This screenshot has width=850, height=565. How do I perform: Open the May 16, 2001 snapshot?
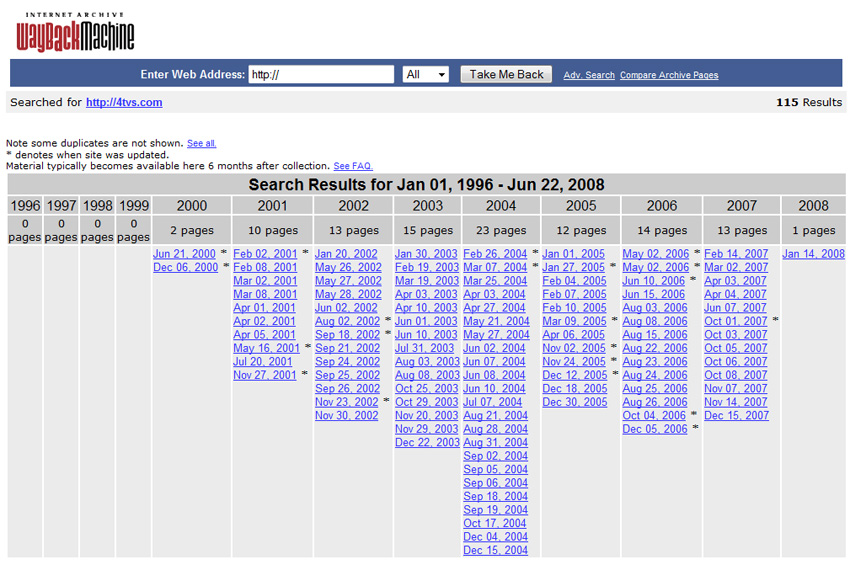click(x=266, y=348)
